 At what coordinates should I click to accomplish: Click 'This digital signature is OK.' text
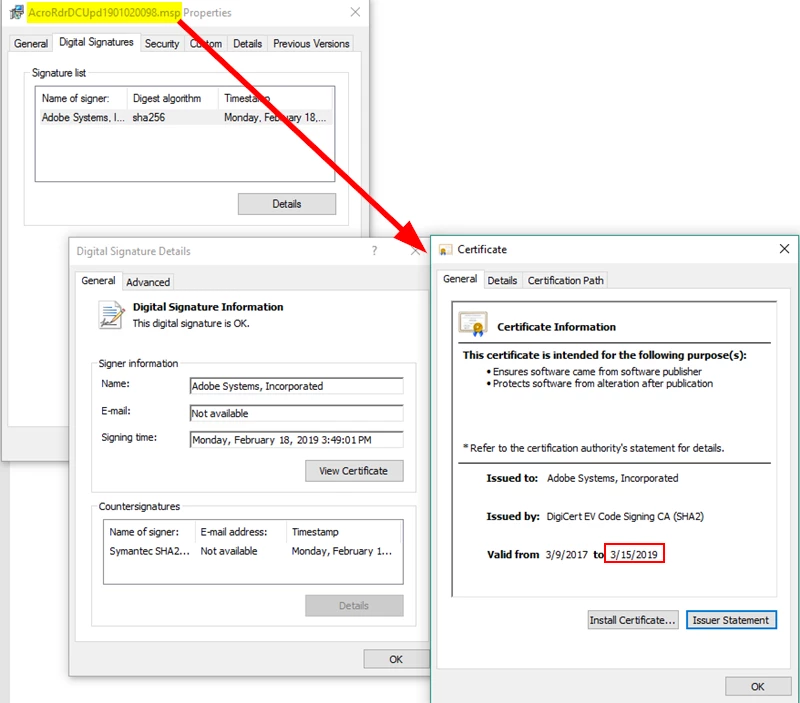[191, 323]
